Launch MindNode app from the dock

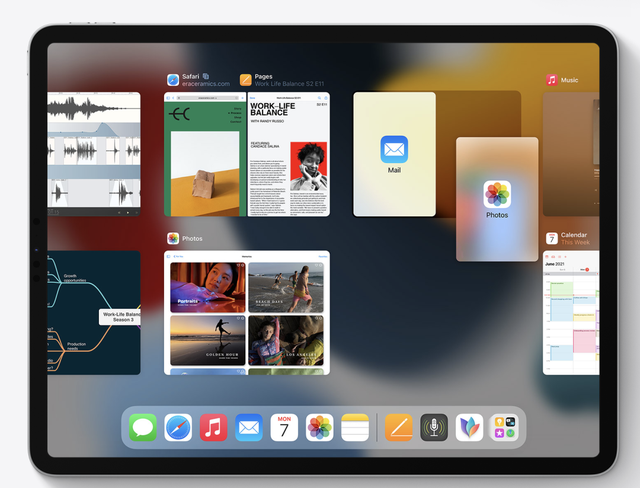[469, 427]
